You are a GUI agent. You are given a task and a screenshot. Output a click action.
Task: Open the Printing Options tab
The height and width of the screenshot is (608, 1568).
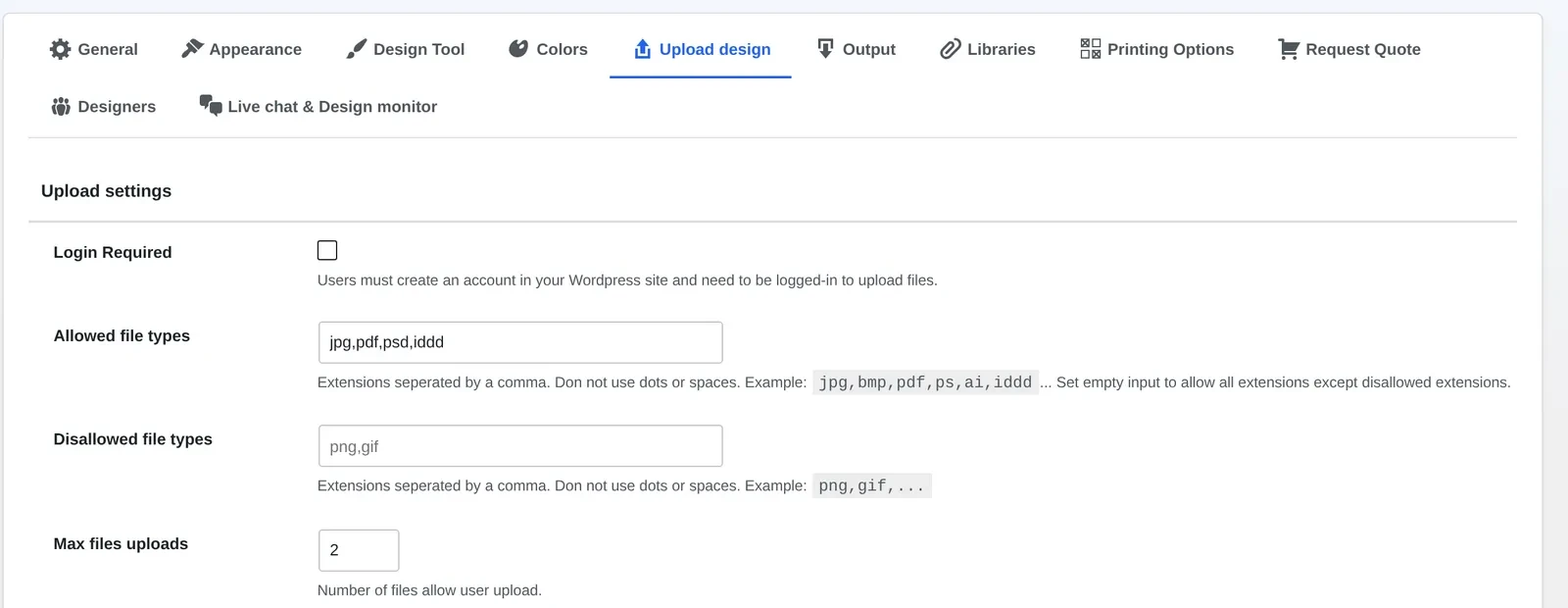(x=1157, y=49)
